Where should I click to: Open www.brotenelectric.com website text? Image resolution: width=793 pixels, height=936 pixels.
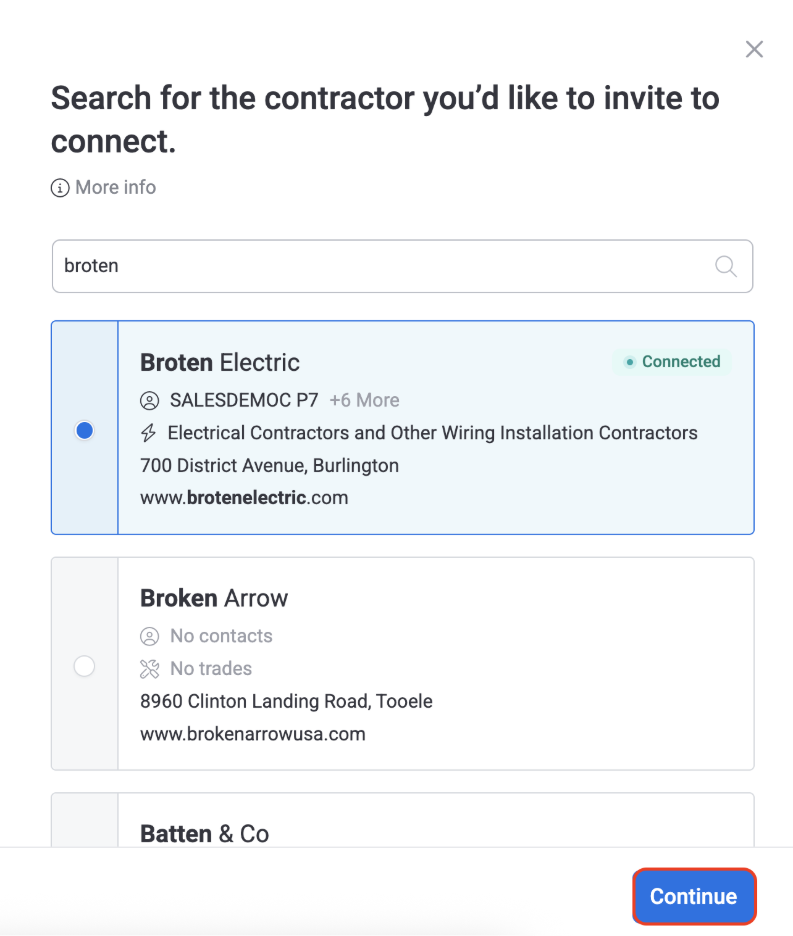pyautogui.click(x=244, y=498)
